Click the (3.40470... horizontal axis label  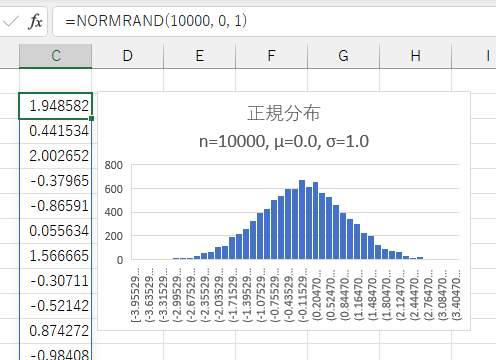pos(456,294)
